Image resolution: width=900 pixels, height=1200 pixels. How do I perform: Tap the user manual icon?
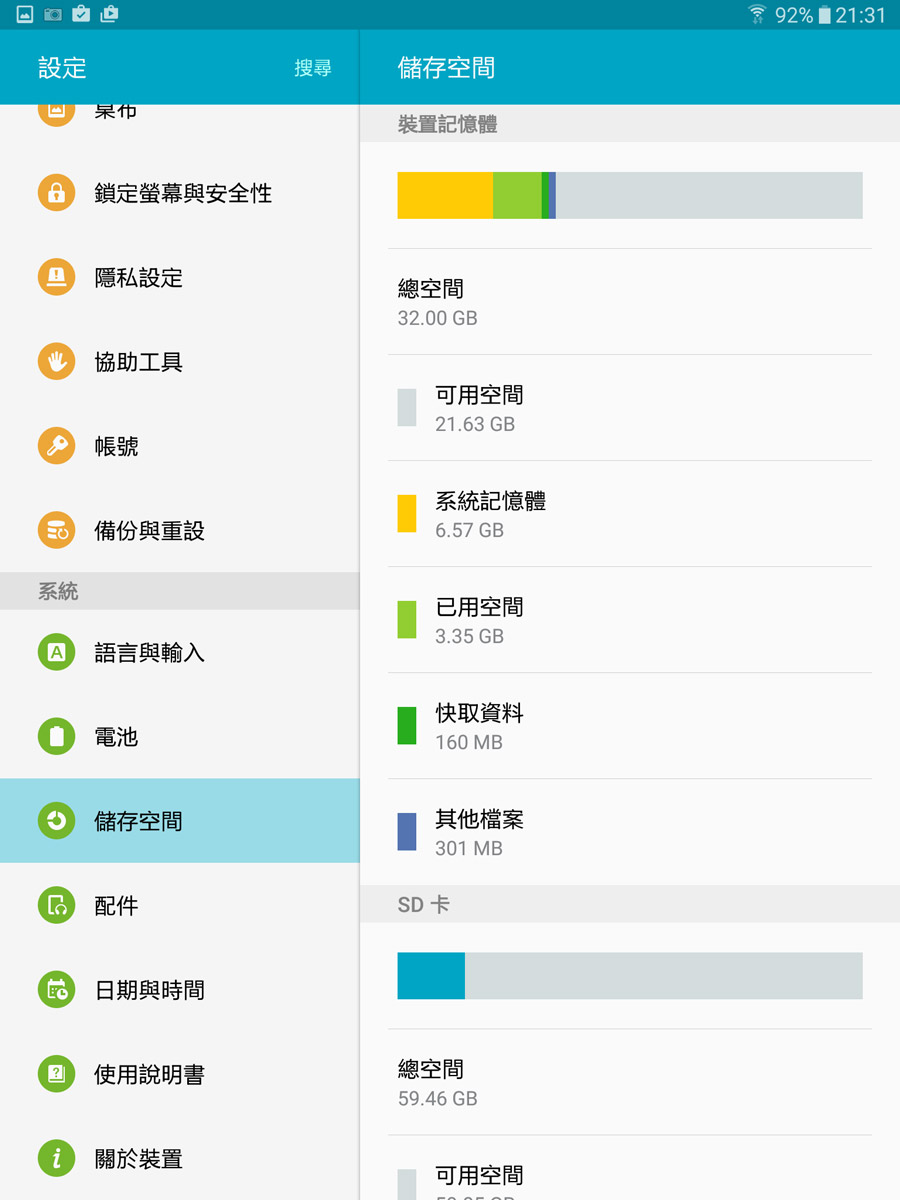click(x=57, y=1074)
